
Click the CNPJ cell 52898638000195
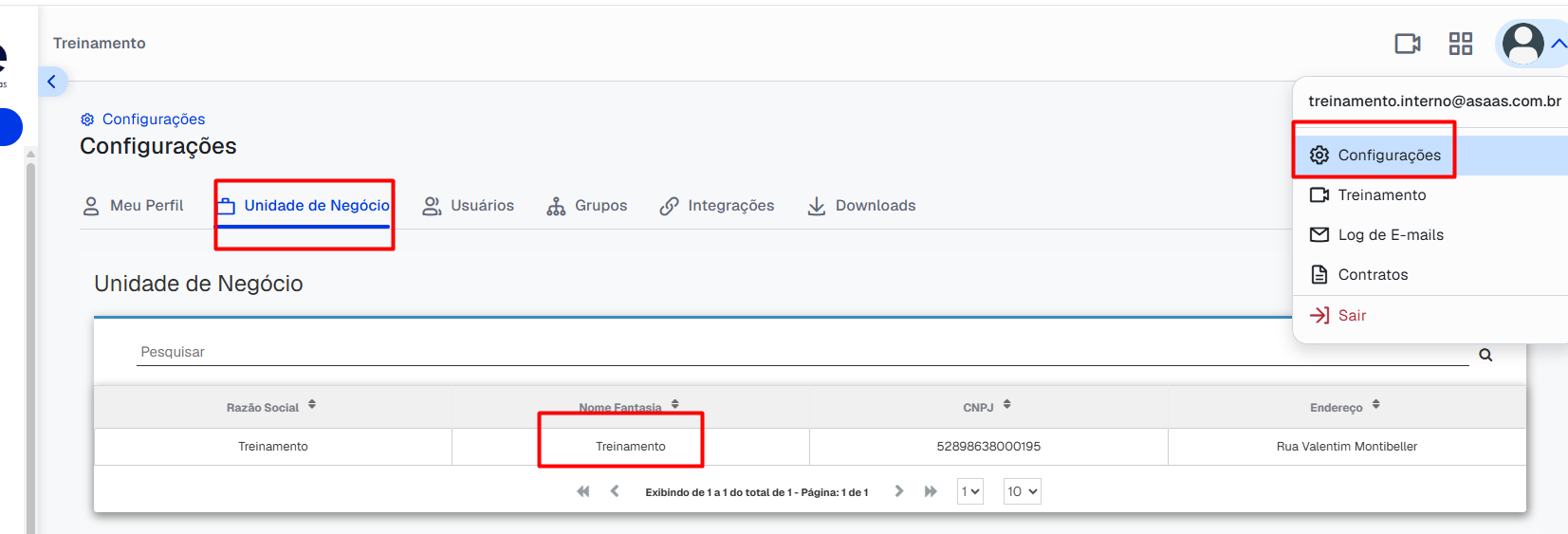point(988,447)
